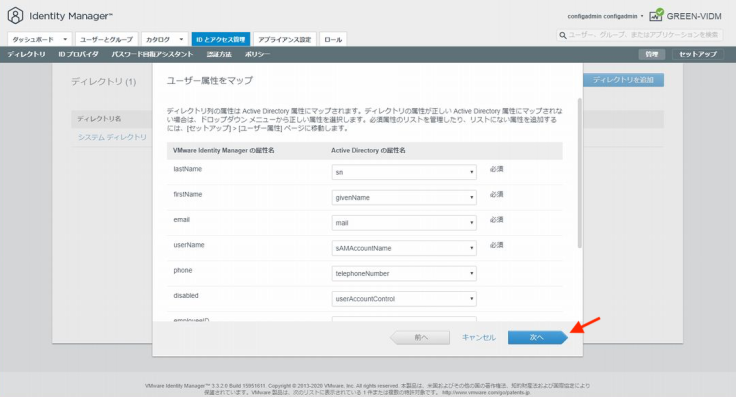Open the lastName attribute dropdown (sn)
This screenshot has width=736, height=397.
[x=404, y=172]
